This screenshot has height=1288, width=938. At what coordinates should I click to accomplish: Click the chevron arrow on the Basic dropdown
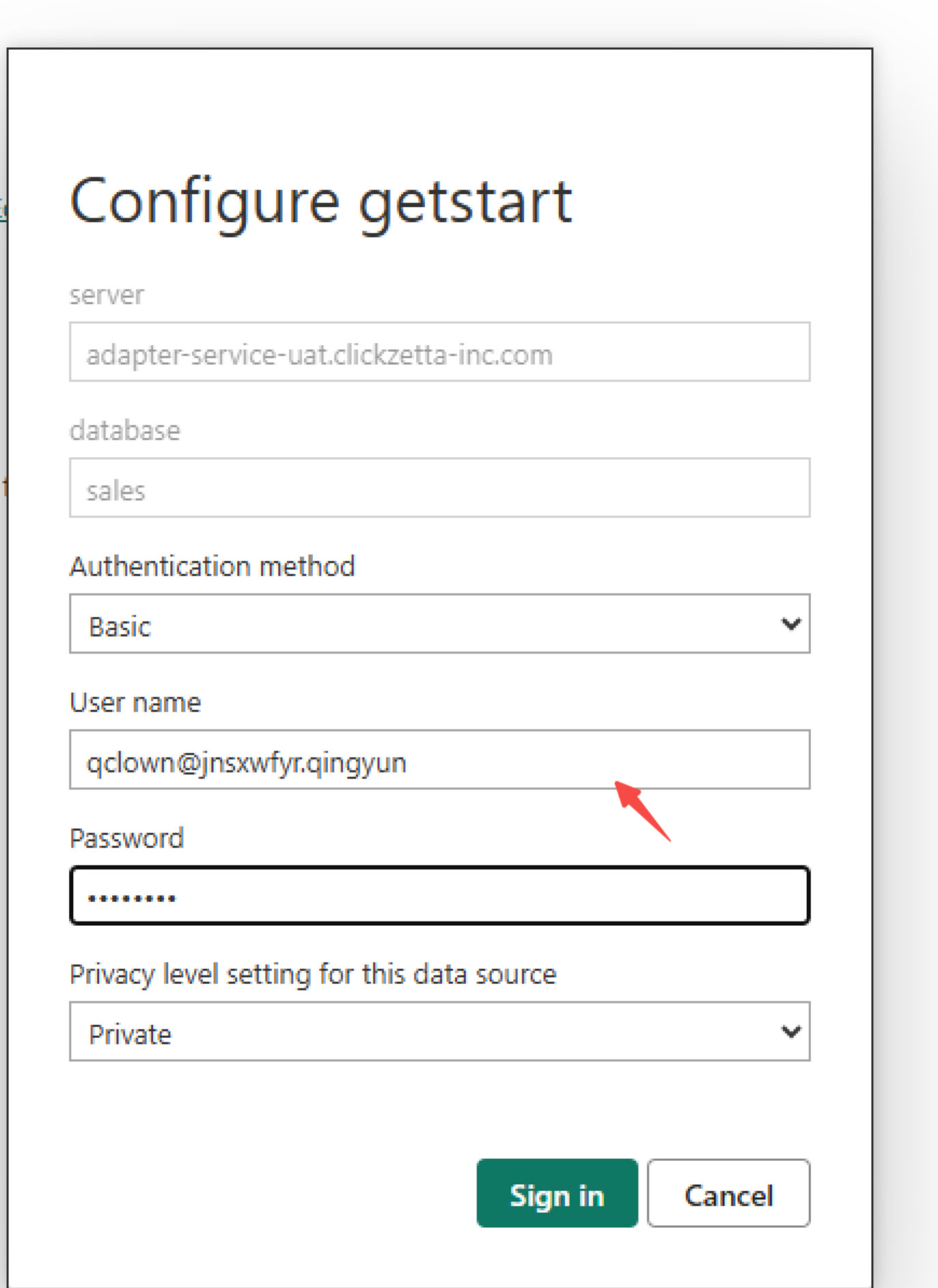point(790,624)
